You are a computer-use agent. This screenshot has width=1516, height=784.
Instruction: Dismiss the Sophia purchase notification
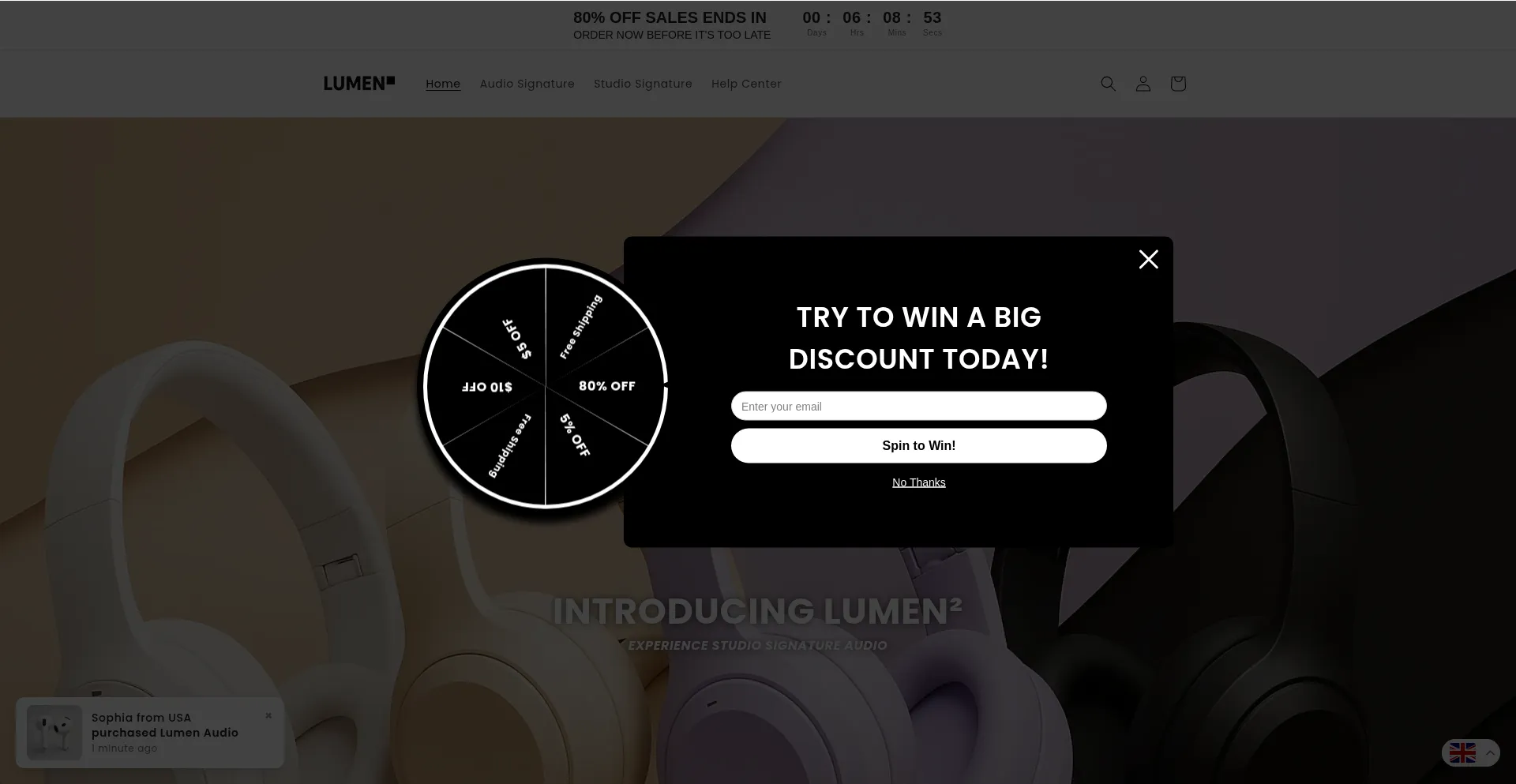click(268, 715)
